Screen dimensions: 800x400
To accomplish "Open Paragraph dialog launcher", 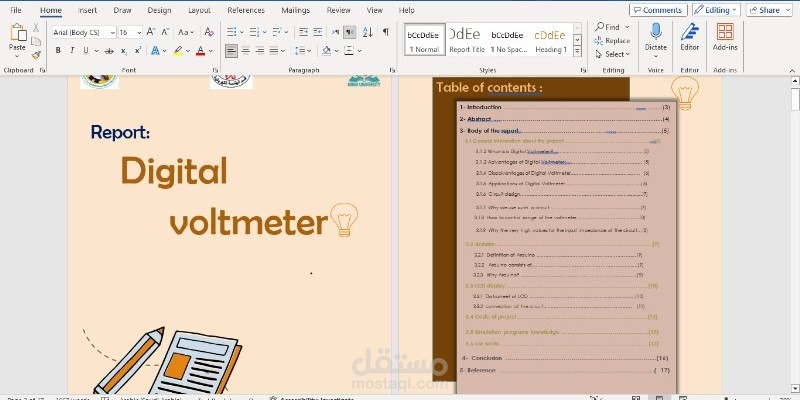I will point(392,70).
